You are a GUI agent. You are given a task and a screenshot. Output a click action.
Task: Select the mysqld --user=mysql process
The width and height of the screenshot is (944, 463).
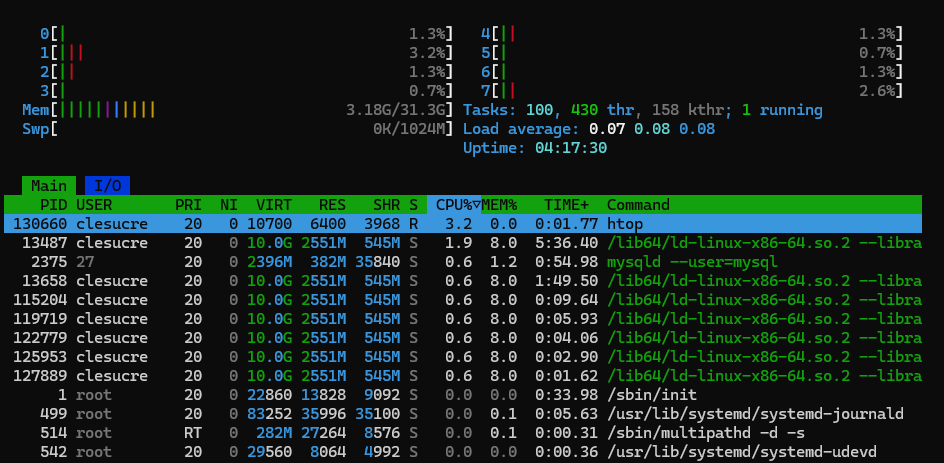(463, 262)
